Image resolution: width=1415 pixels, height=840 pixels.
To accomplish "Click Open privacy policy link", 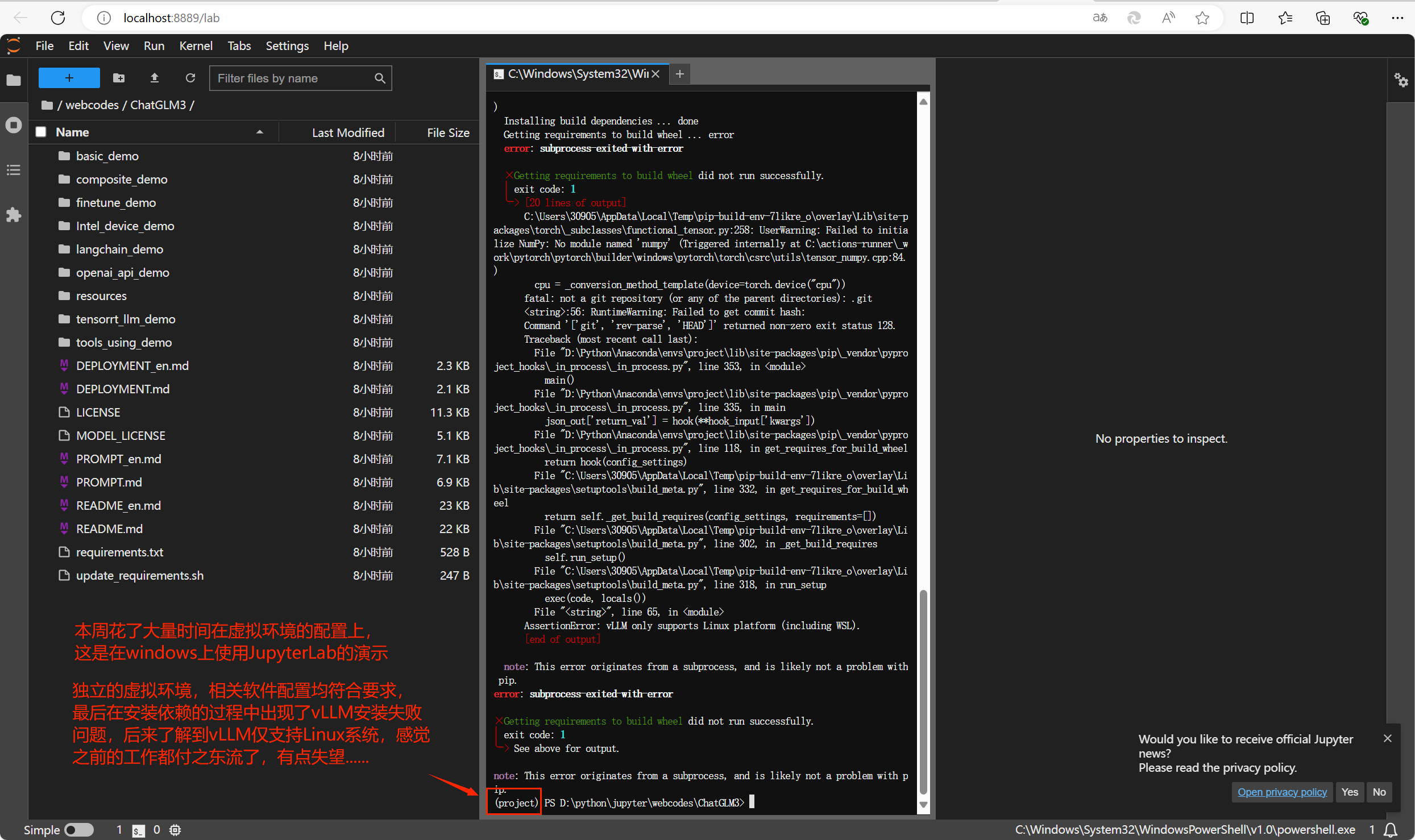I will (x=1282, y=792).
